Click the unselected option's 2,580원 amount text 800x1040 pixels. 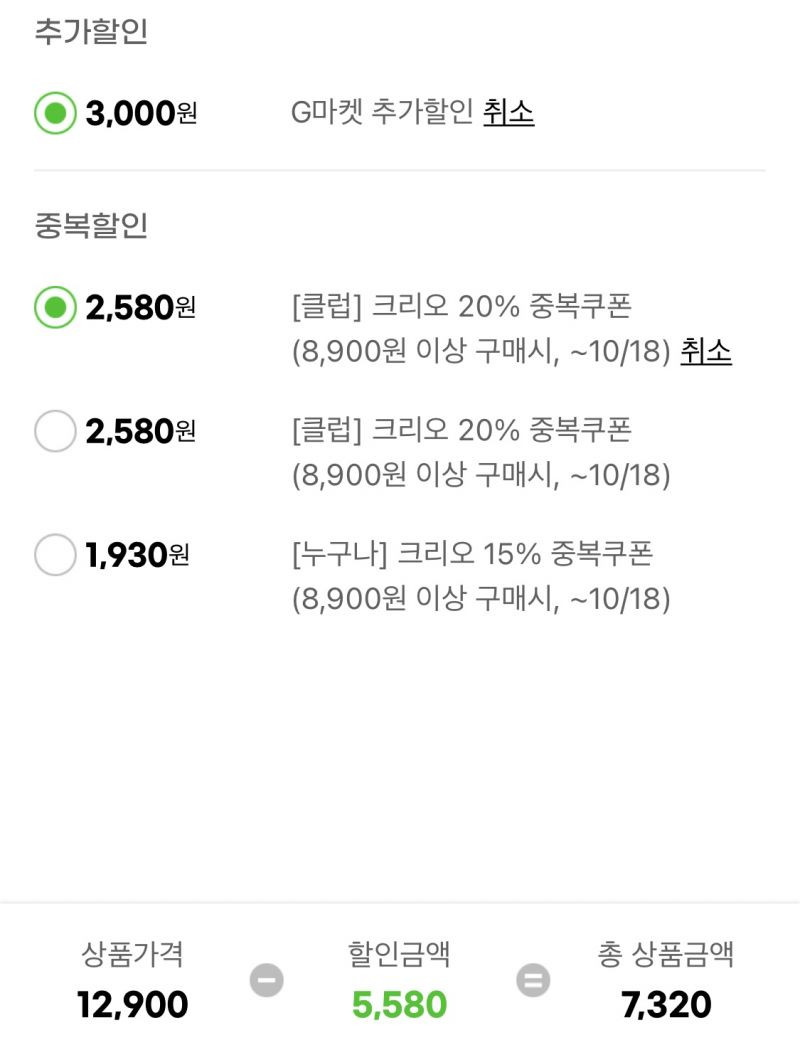point(141,431)
